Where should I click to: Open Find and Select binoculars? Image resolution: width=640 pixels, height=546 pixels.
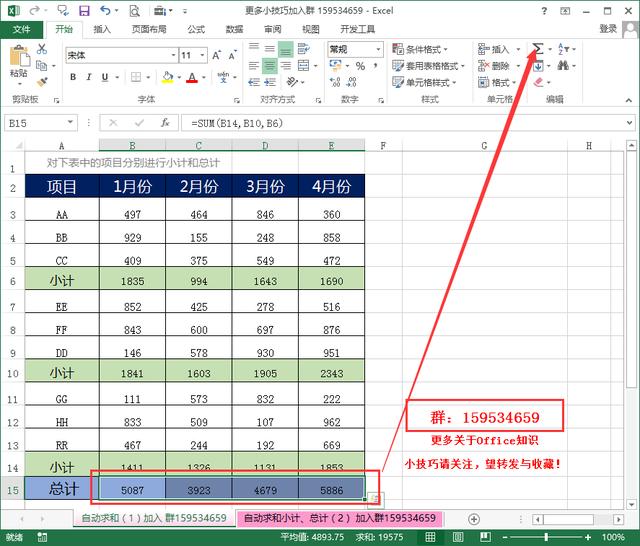[563, 65]
